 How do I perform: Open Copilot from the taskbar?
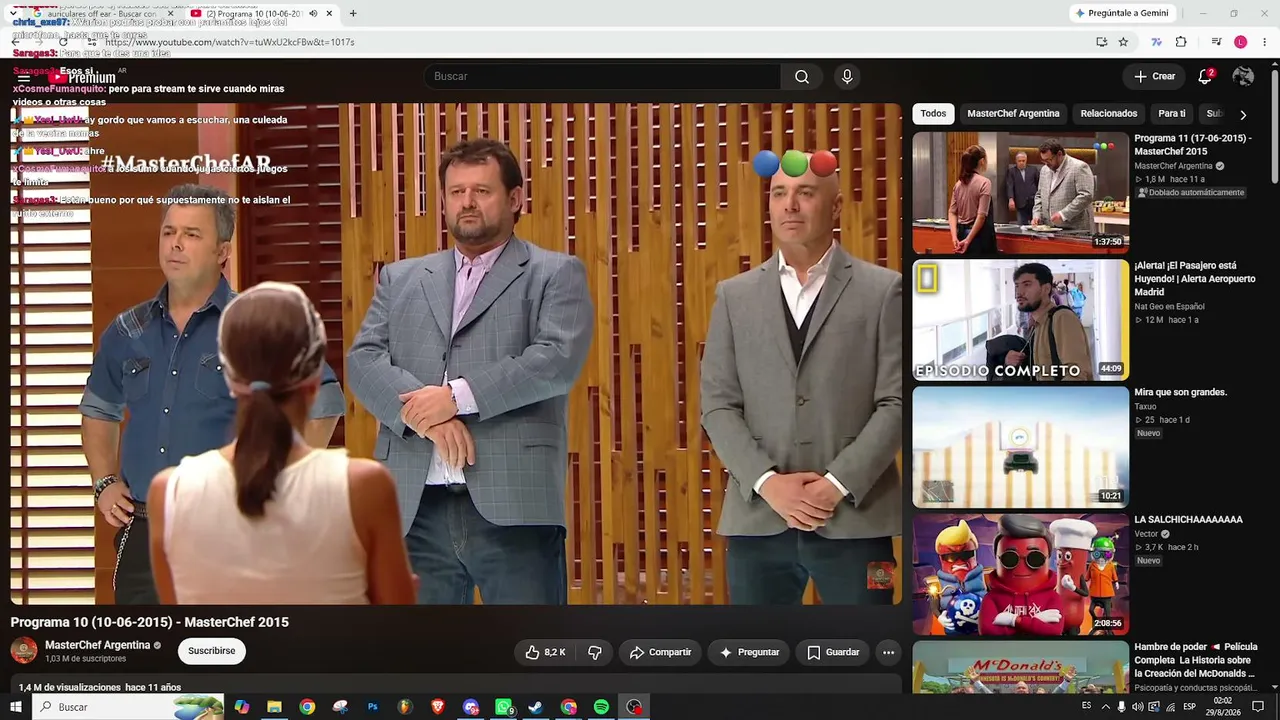click(241, 707)
